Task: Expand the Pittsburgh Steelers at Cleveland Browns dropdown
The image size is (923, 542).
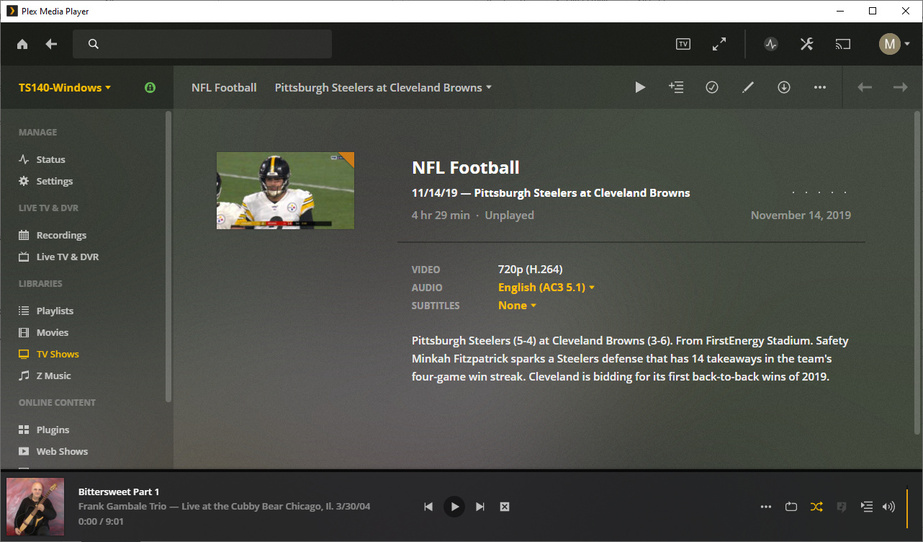Action: [x=383, y=88]
